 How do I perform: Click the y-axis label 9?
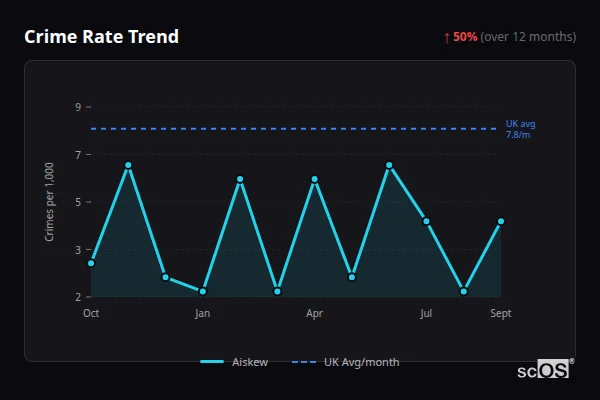[78, 107]
